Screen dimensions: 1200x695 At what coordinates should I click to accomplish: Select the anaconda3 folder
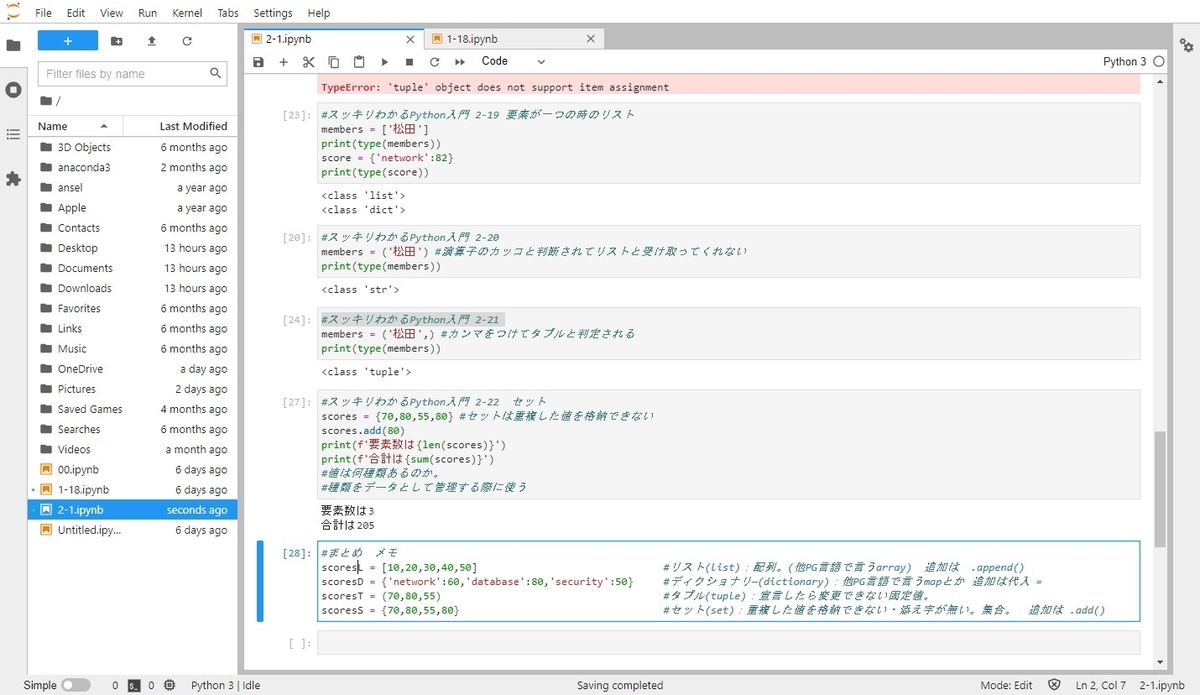point(133,167)
